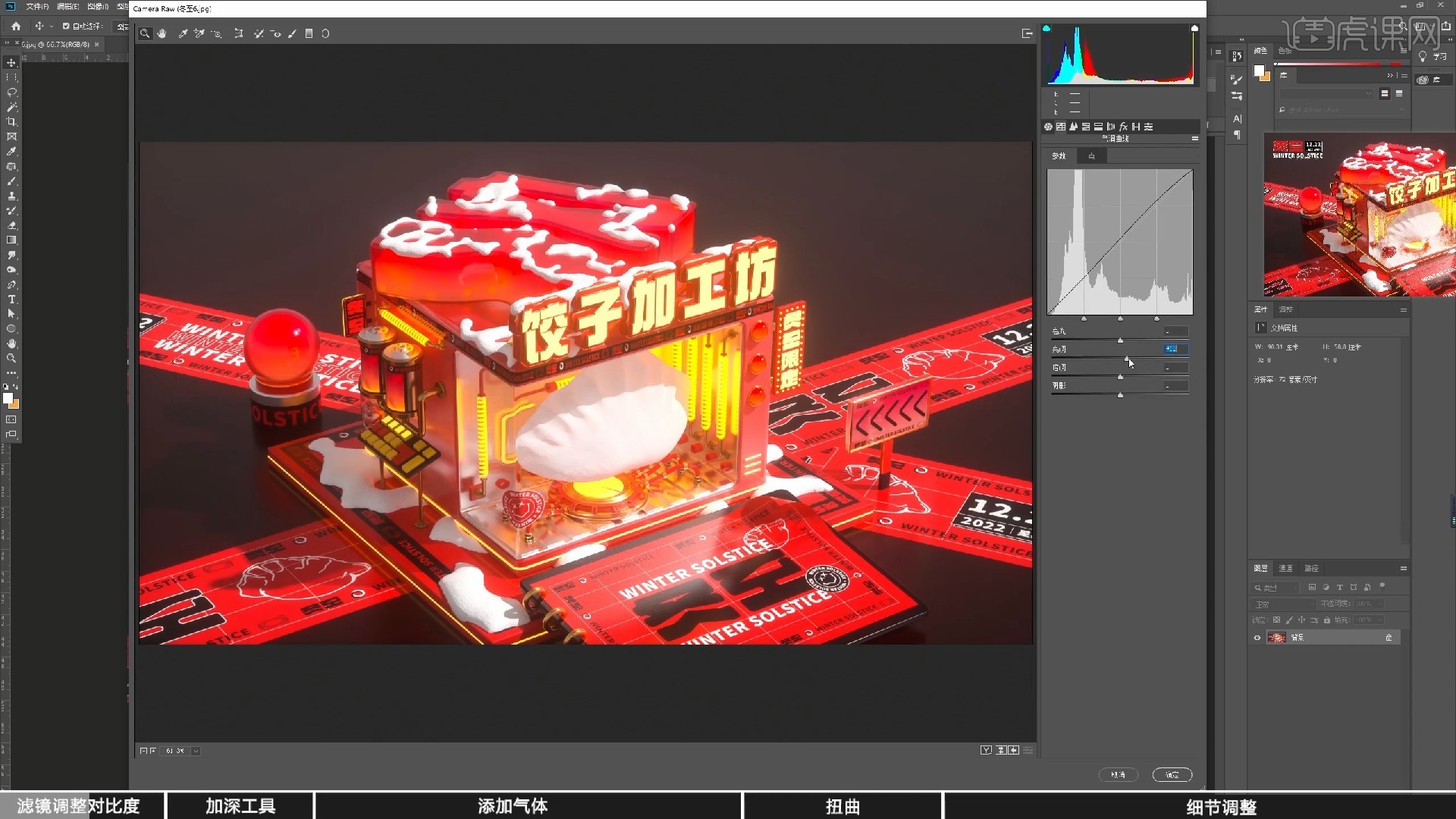Click the Highlights slider track
This screenshot has height=819, width=1456.
point(1120,339)
